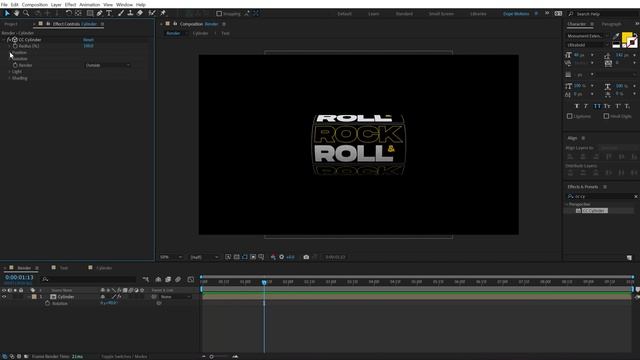Select the Roto Brush tool
Screen dimensions: 640x360
pyautogui.click(x=152, y=13)
